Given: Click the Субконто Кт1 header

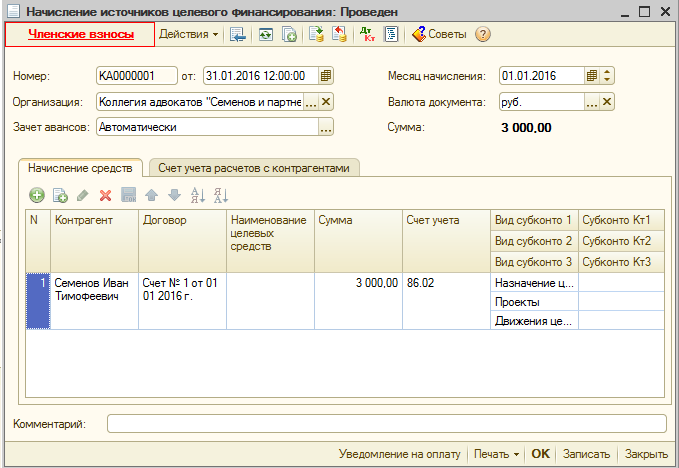Looking at the screenshot, I should (621, 220).
